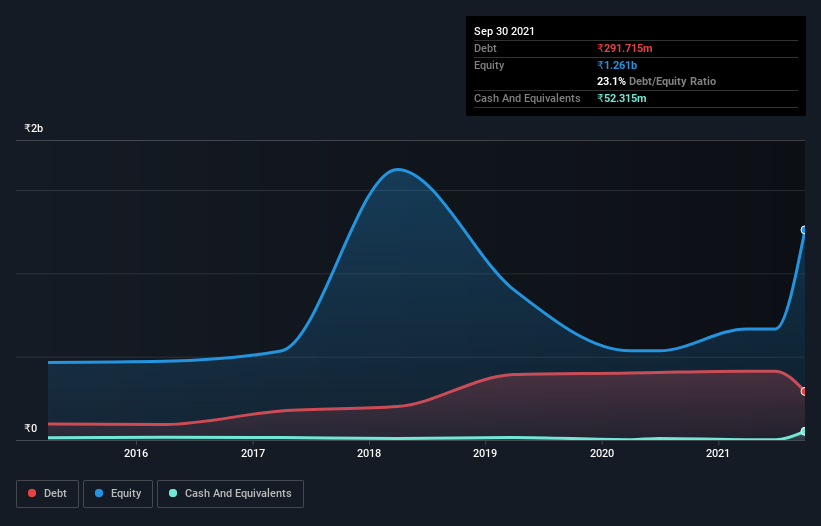Click the Equity label in tooltip
This screenshot has height=526, width=821.
click(489, 65)
